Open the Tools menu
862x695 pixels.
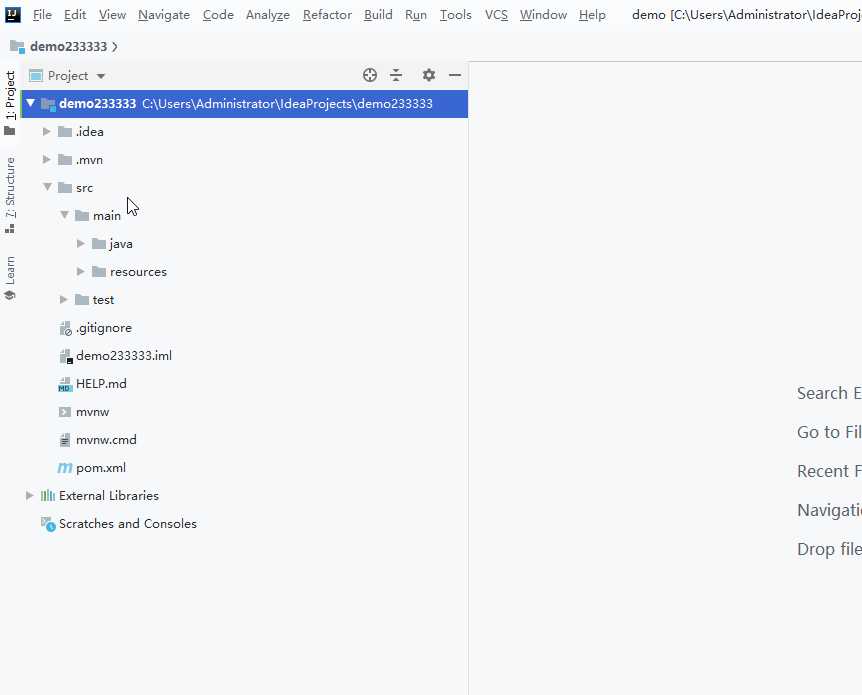456,15
